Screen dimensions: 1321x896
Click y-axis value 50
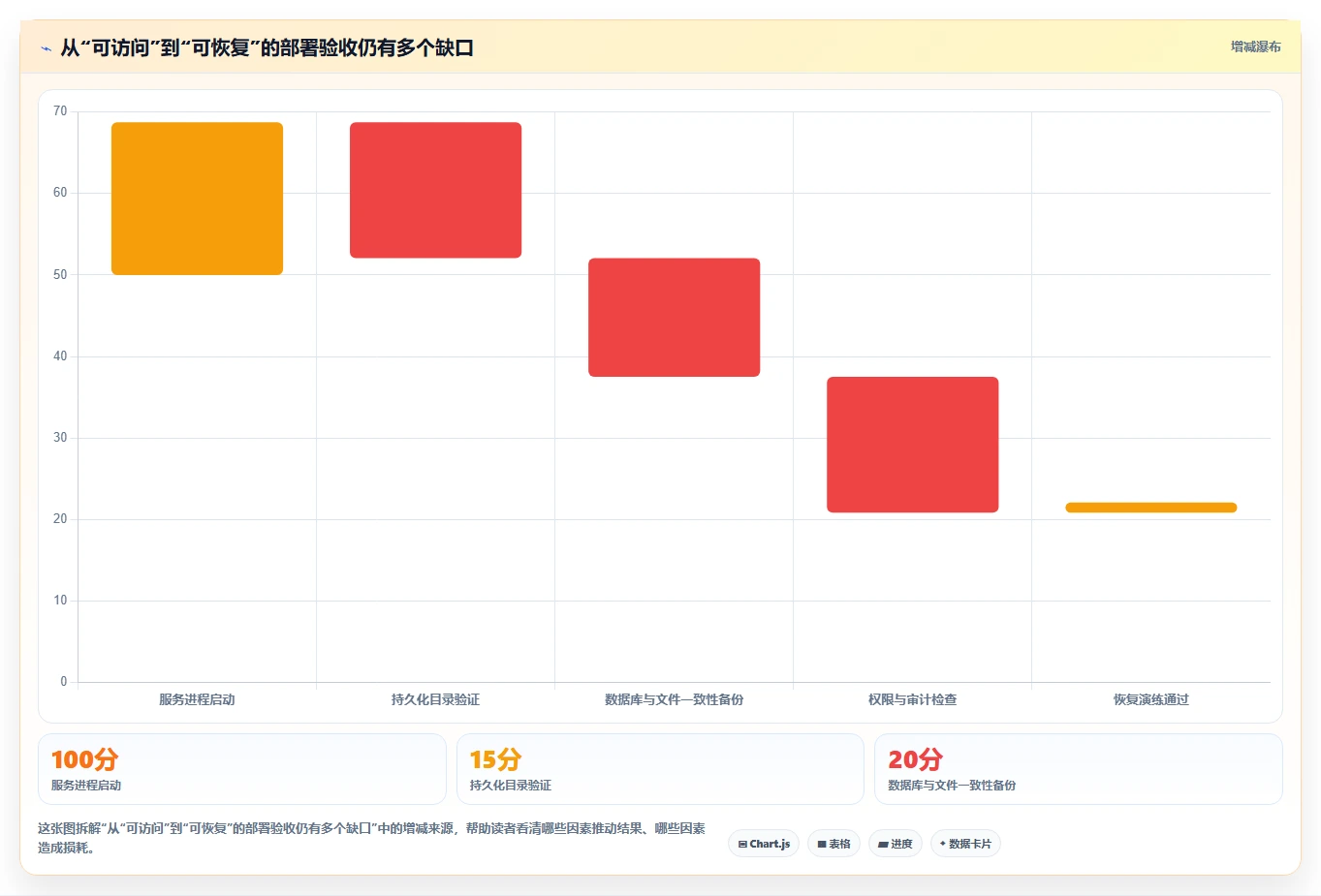60,275
